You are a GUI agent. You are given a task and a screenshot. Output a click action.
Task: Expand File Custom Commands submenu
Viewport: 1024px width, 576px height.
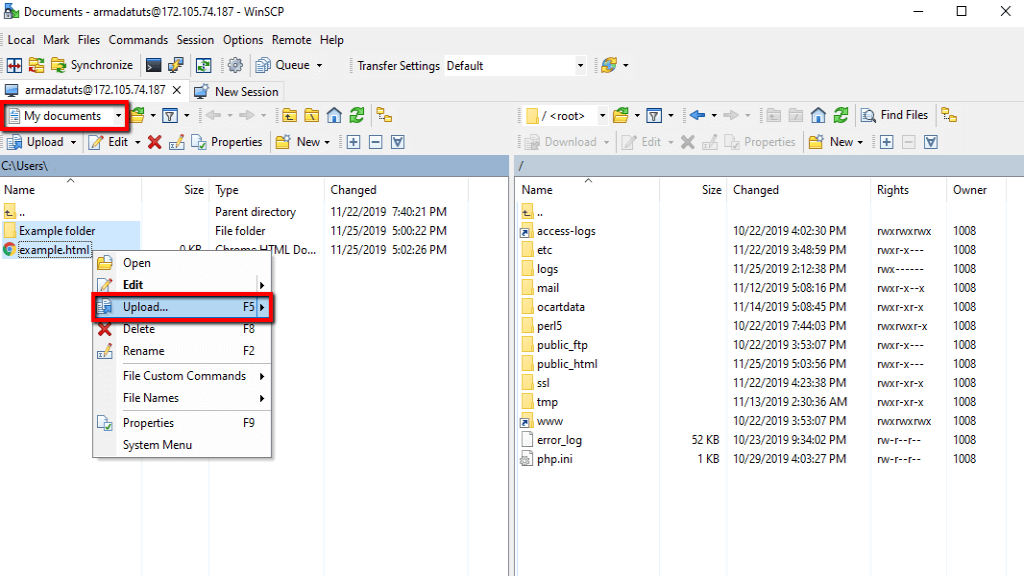[182, 376]
